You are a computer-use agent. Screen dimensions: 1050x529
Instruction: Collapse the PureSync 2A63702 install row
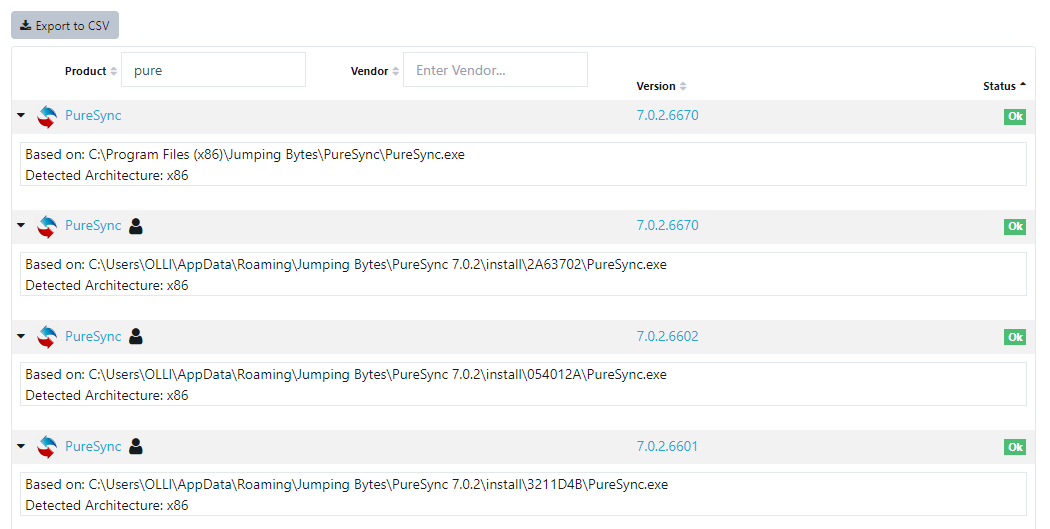21,226
